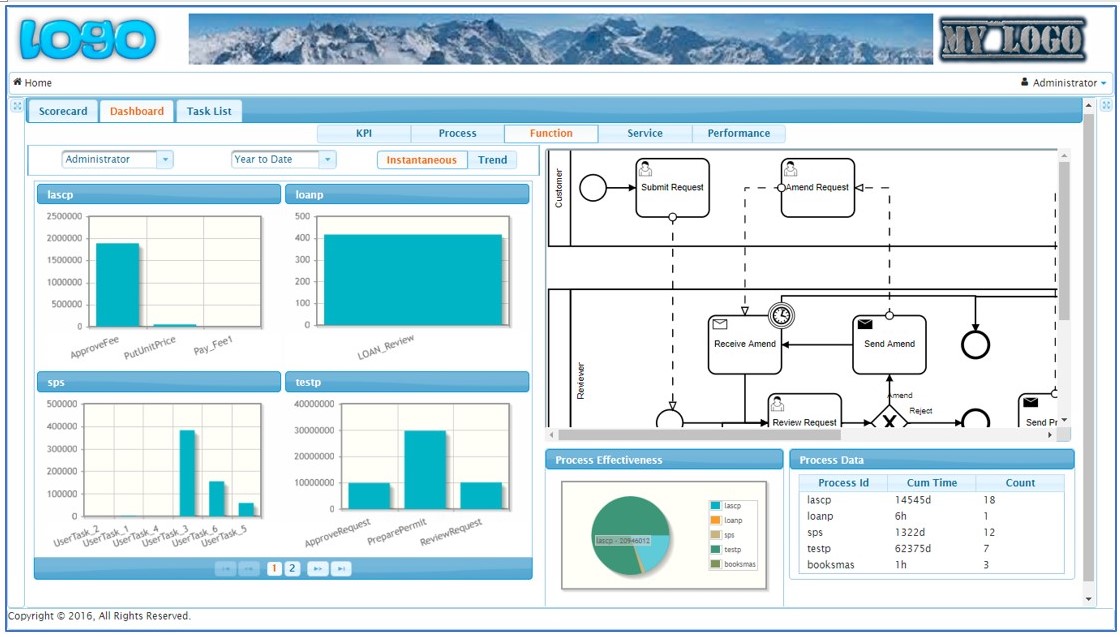Screen dimensions: 1120x637
Task: Click the Count column header
Action: 1020,483
